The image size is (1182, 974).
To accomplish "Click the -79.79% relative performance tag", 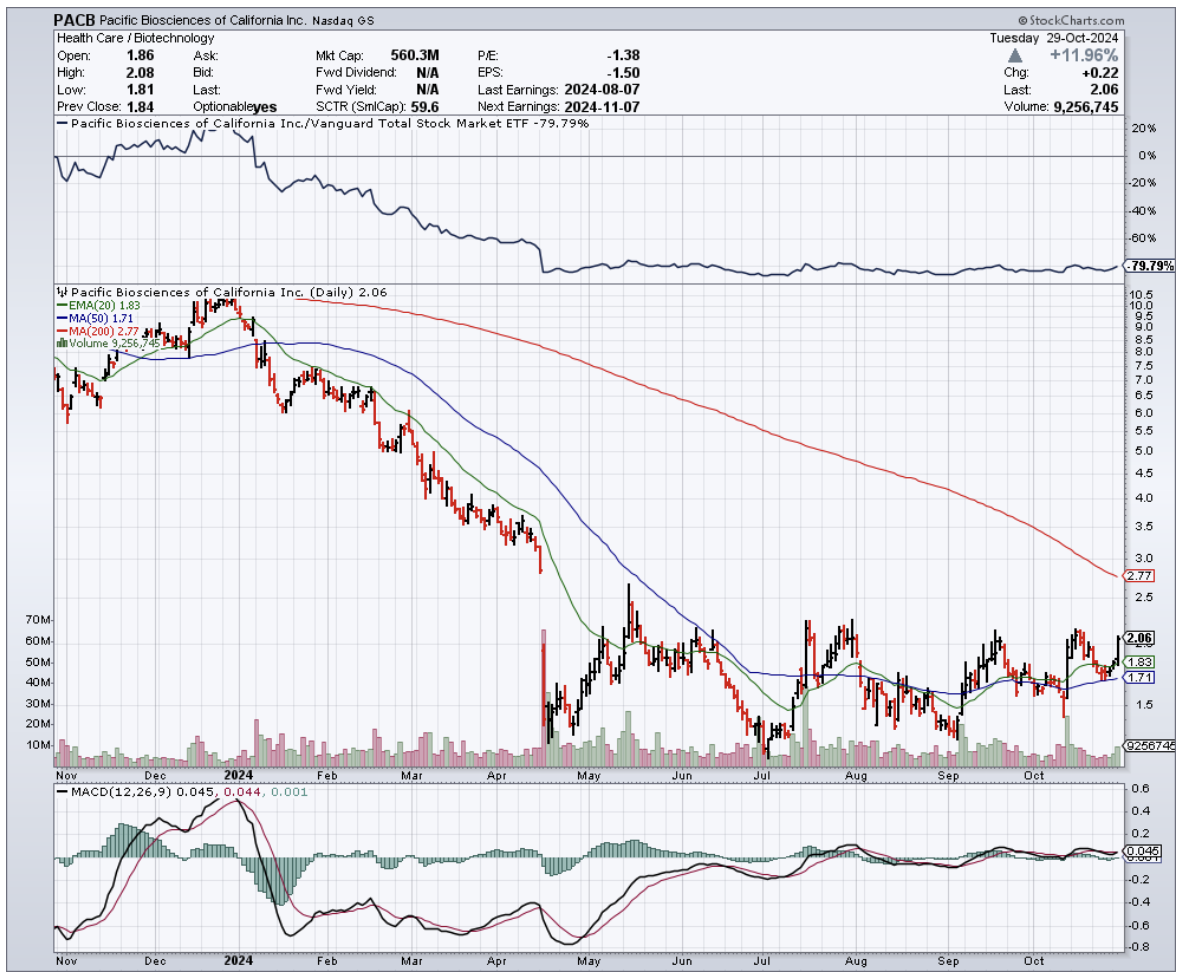I will (1144, 267).
